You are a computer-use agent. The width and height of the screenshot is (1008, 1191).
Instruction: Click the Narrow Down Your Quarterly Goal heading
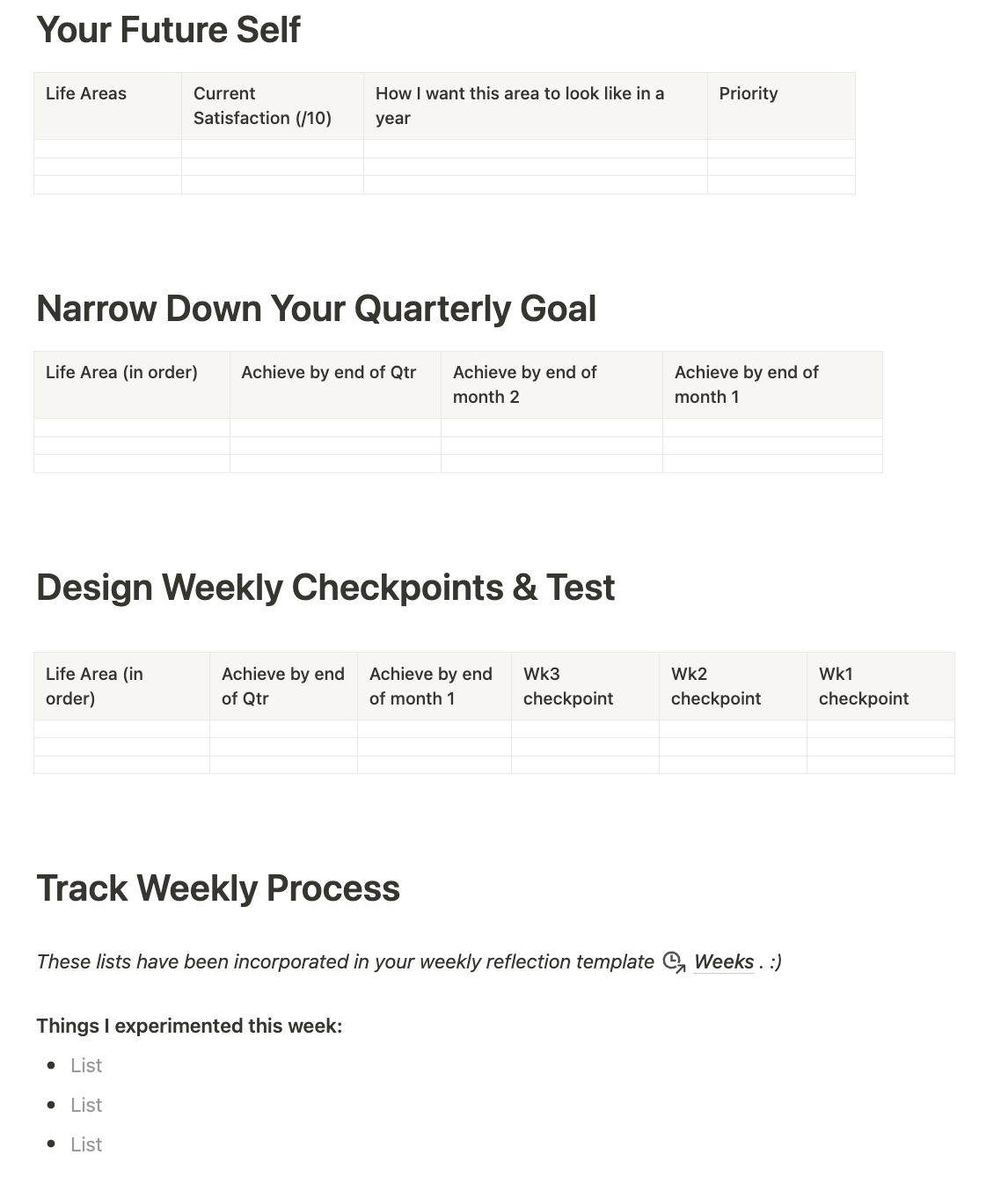click(316, 309)
